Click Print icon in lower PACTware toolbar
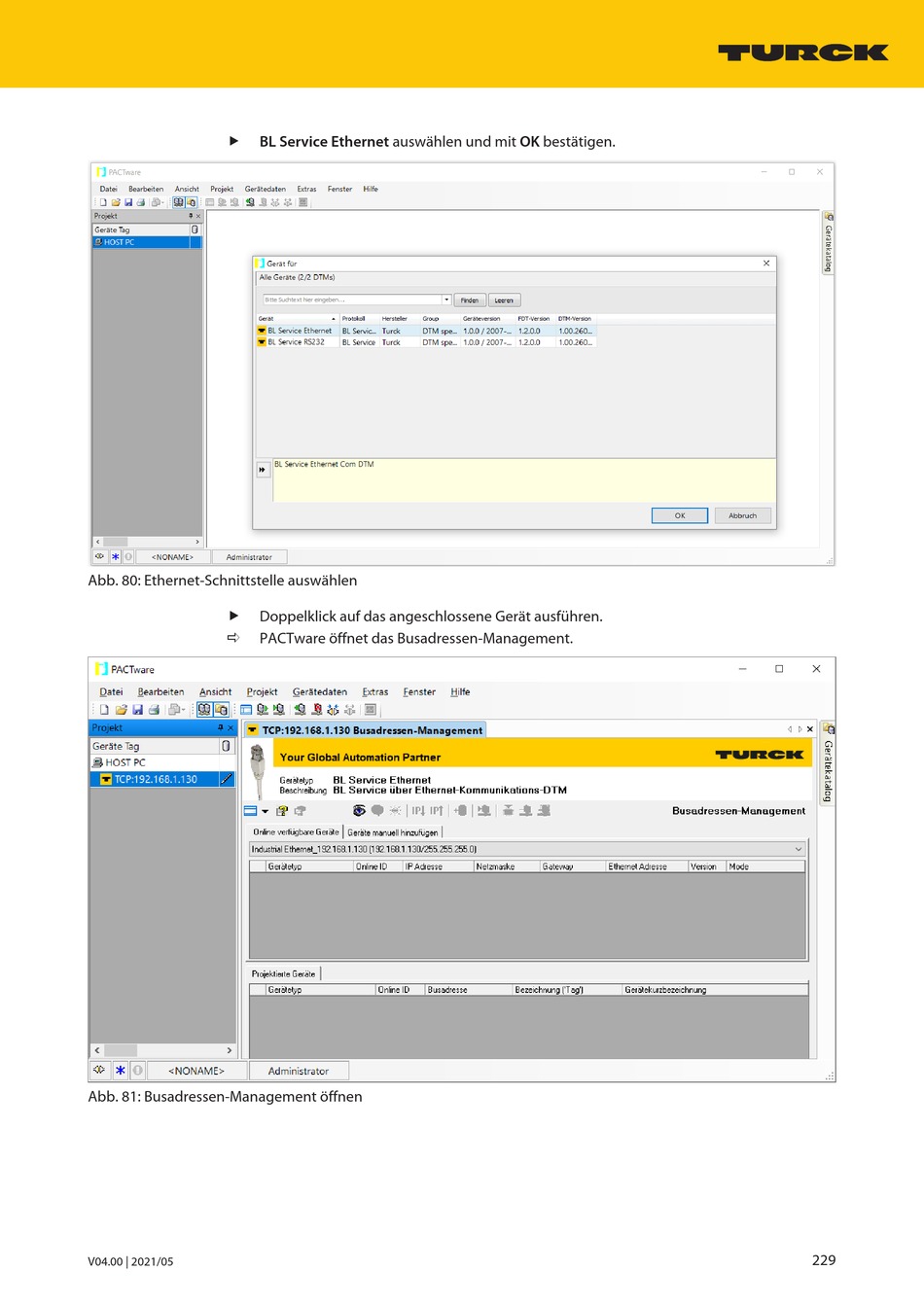The height and width of the screenshot is (1306, 924). pos(154,710)
